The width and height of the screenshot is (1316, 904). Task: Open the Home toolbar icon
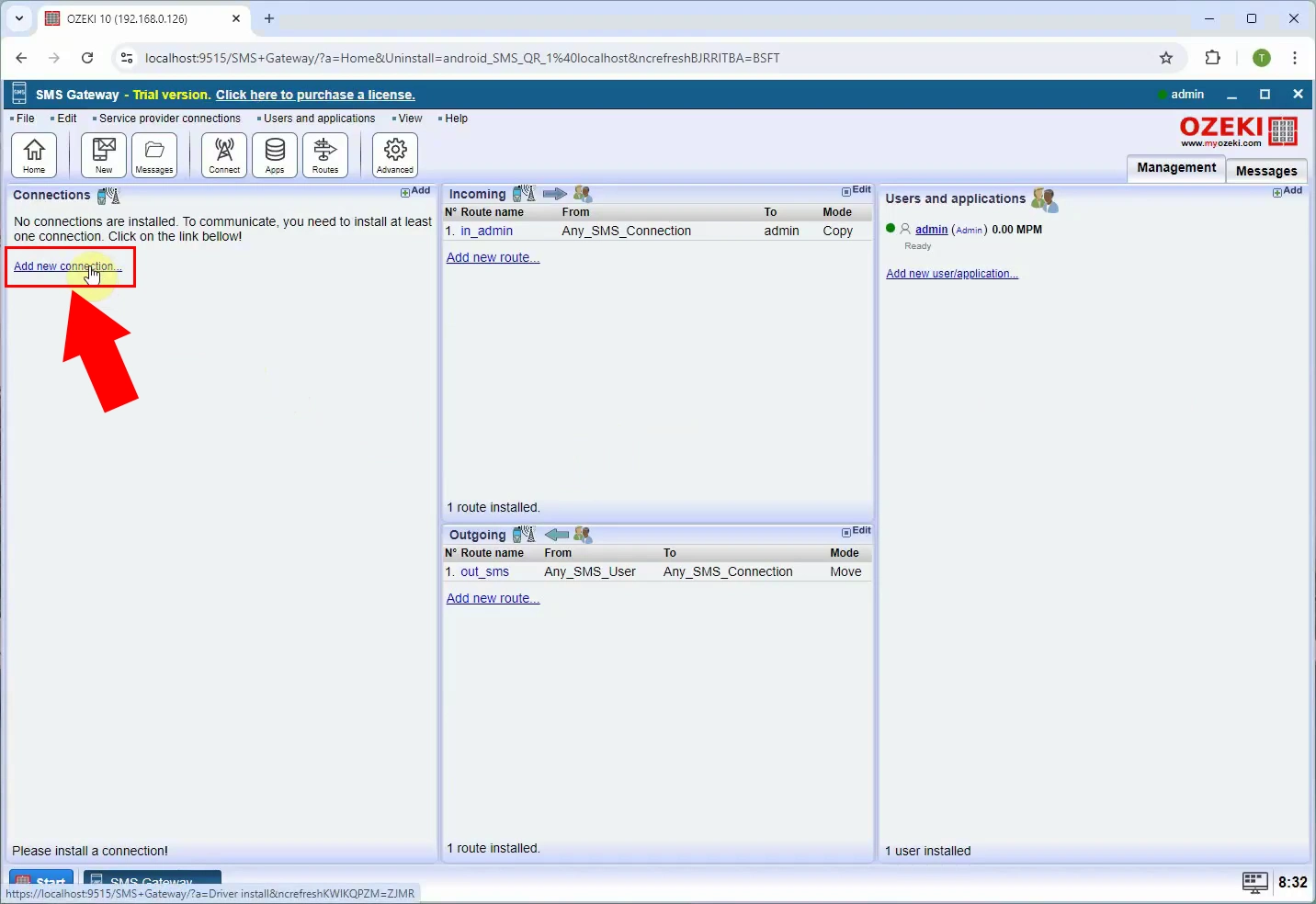pyautogui.click(x=34, y=154)
